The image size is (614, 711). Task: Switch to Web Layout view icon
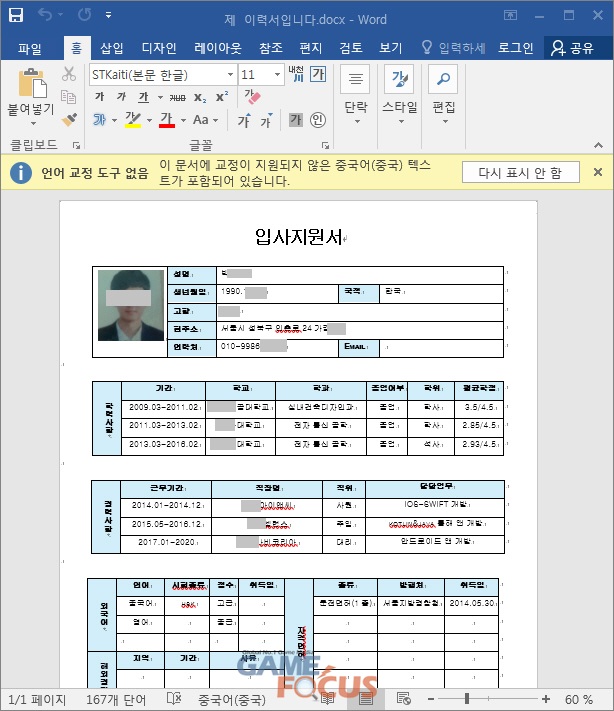tap(403, 699)
